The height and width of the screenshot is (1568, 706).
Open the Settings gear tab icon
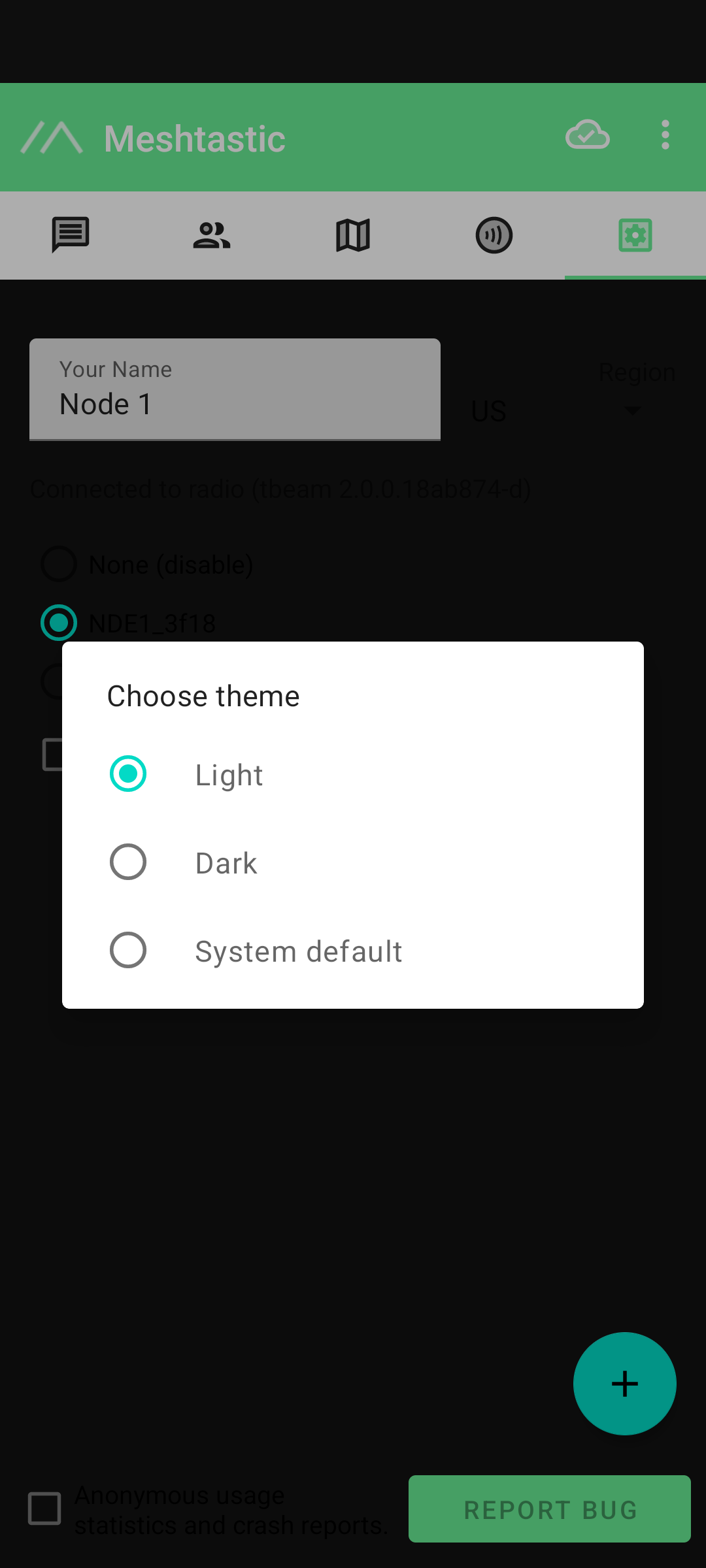tap(635, 235)
